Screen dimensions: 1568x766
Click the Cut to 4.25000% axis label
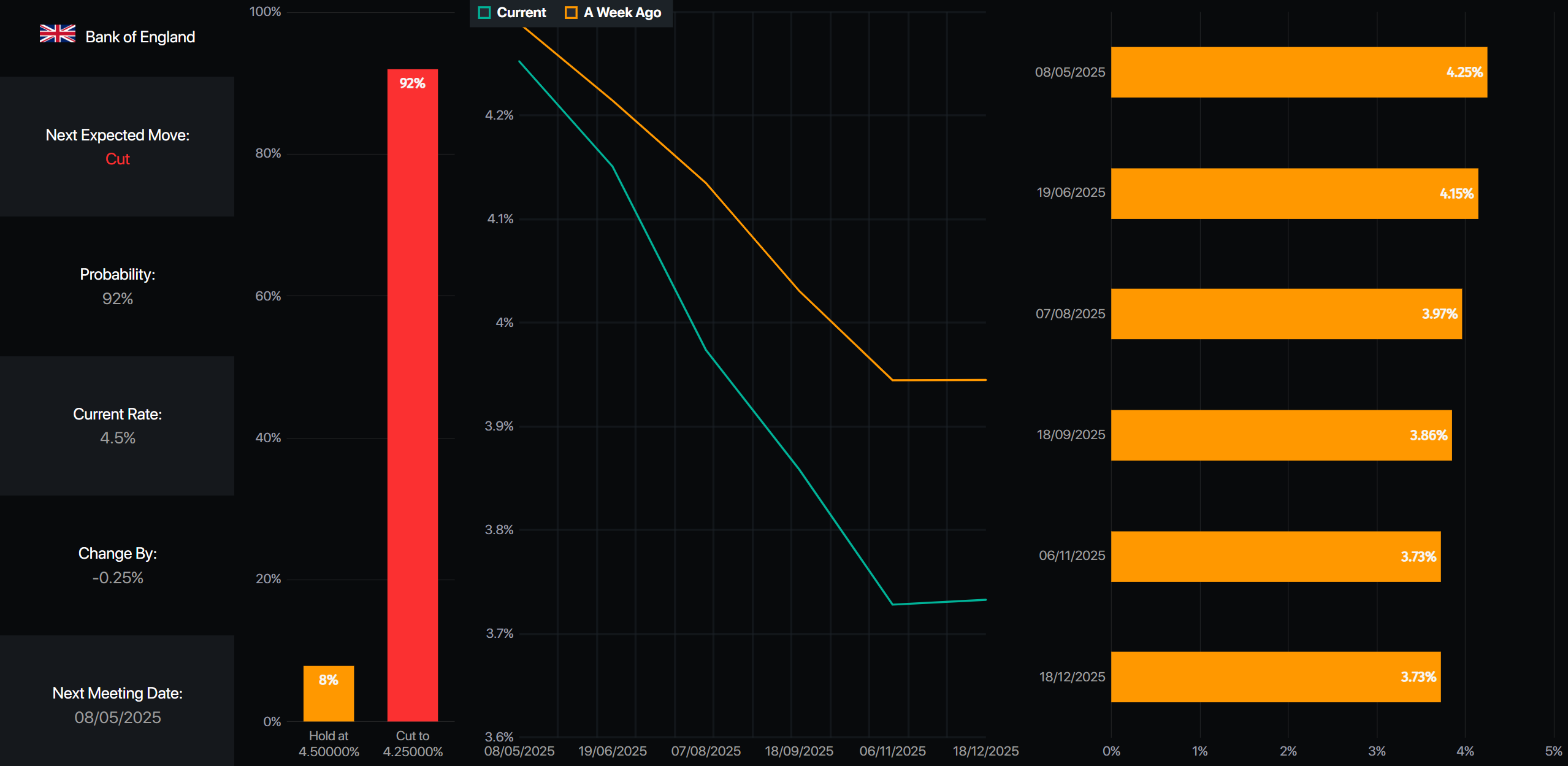(413, 743)
